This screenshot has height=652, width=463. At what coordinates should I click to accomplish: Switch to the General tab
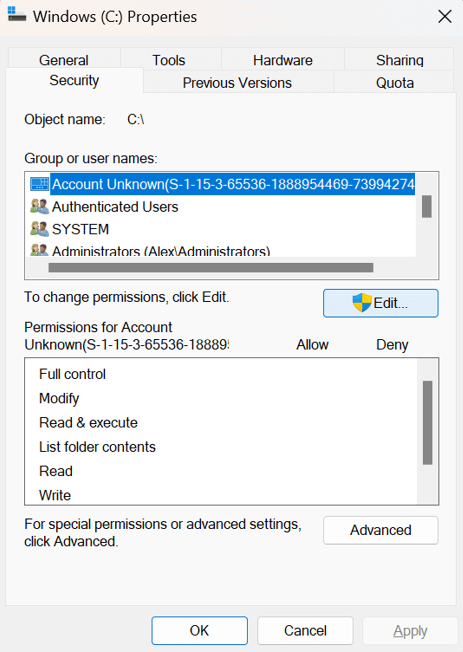[x=64, y=60]
